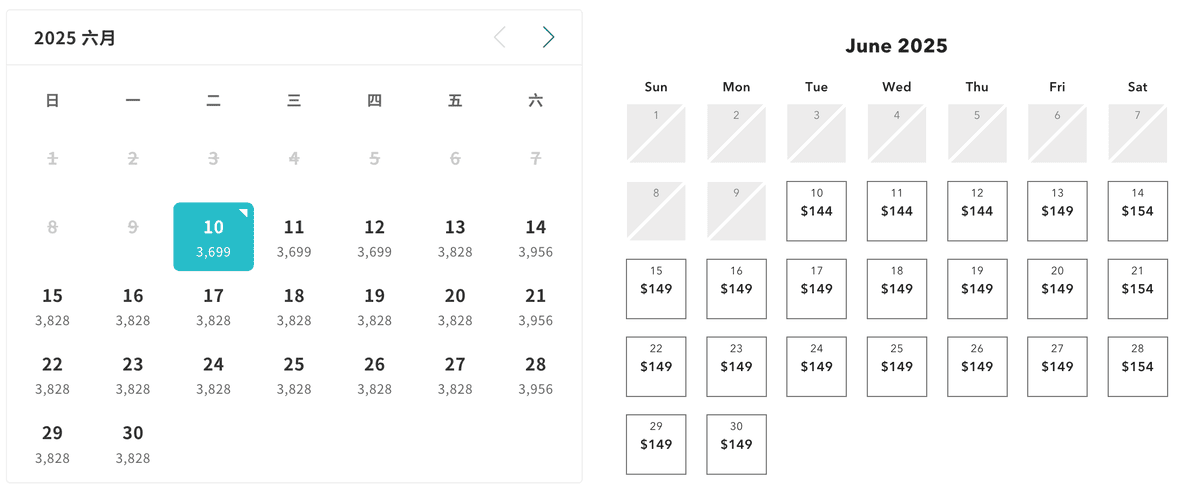This screenshot has width=1200, height=498.
Task: Choose date 14 priced 3,956
Action: pos(536,237)
